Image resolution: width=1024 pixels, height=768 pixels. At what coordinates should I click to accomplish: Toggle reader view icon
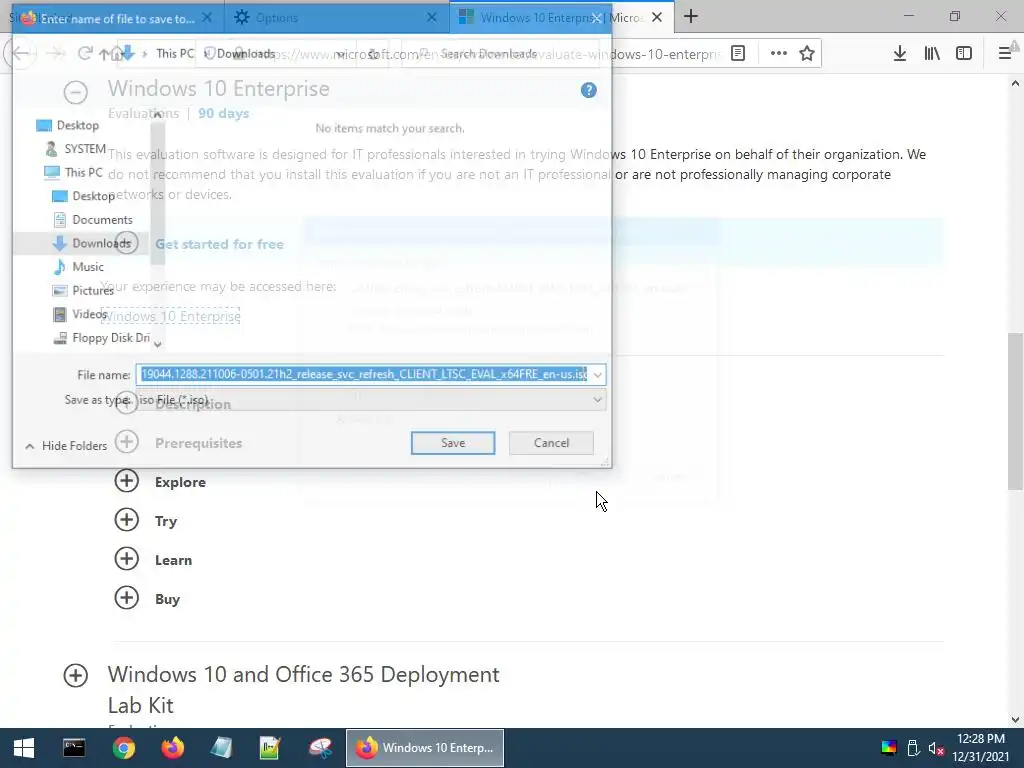(738, 54)
